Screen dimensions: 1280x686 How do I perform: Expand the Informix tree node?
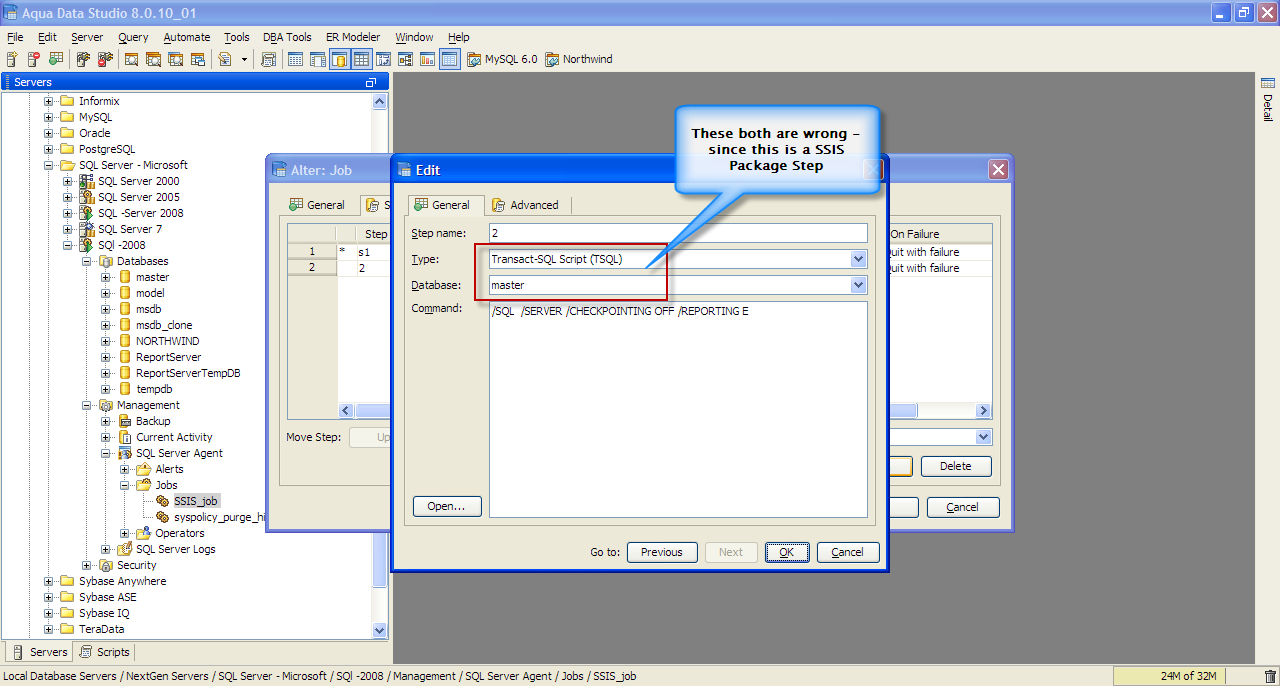point(48,101)
